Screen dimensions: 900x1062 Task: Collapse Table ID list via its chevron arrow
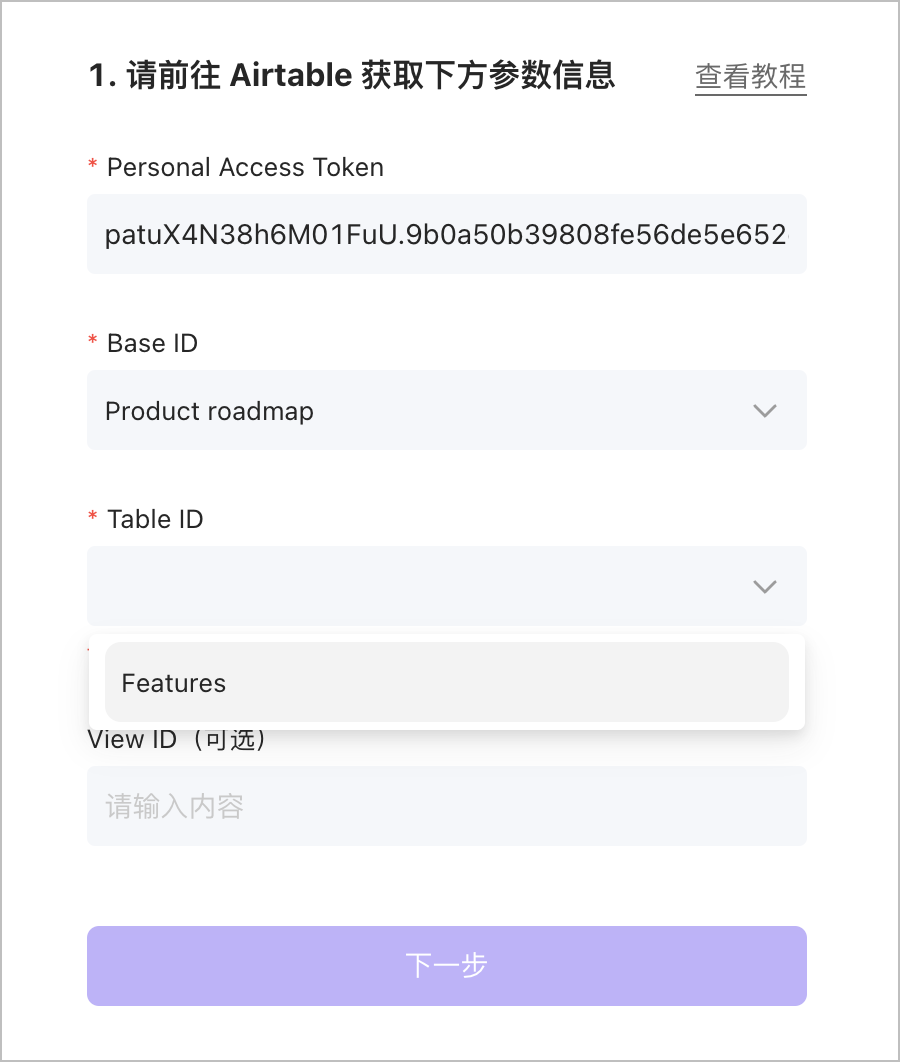765,586
